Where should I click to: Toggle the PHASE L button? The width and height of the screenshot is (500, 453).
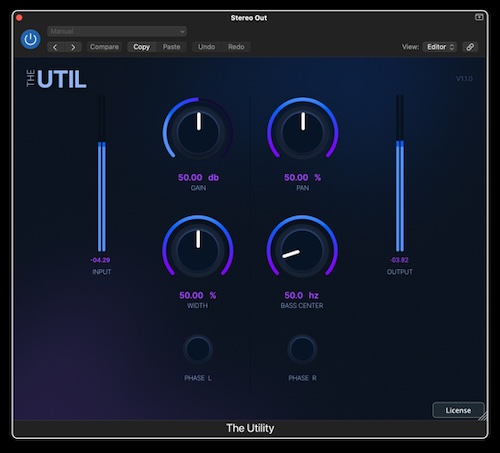point(198,349)
